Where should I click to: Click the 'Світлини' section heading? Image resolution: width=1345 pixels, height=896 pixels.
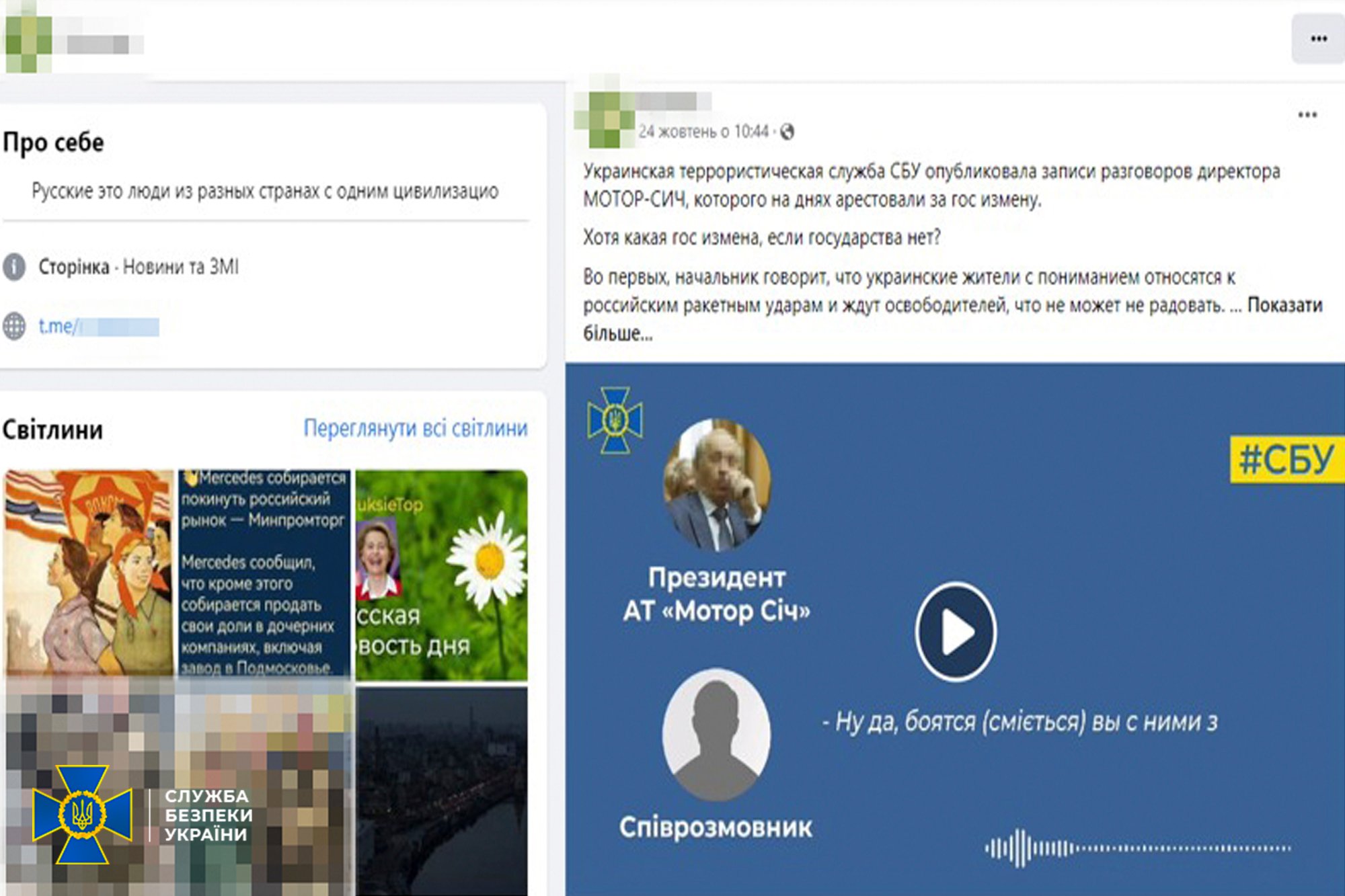(x=52, y=430)
